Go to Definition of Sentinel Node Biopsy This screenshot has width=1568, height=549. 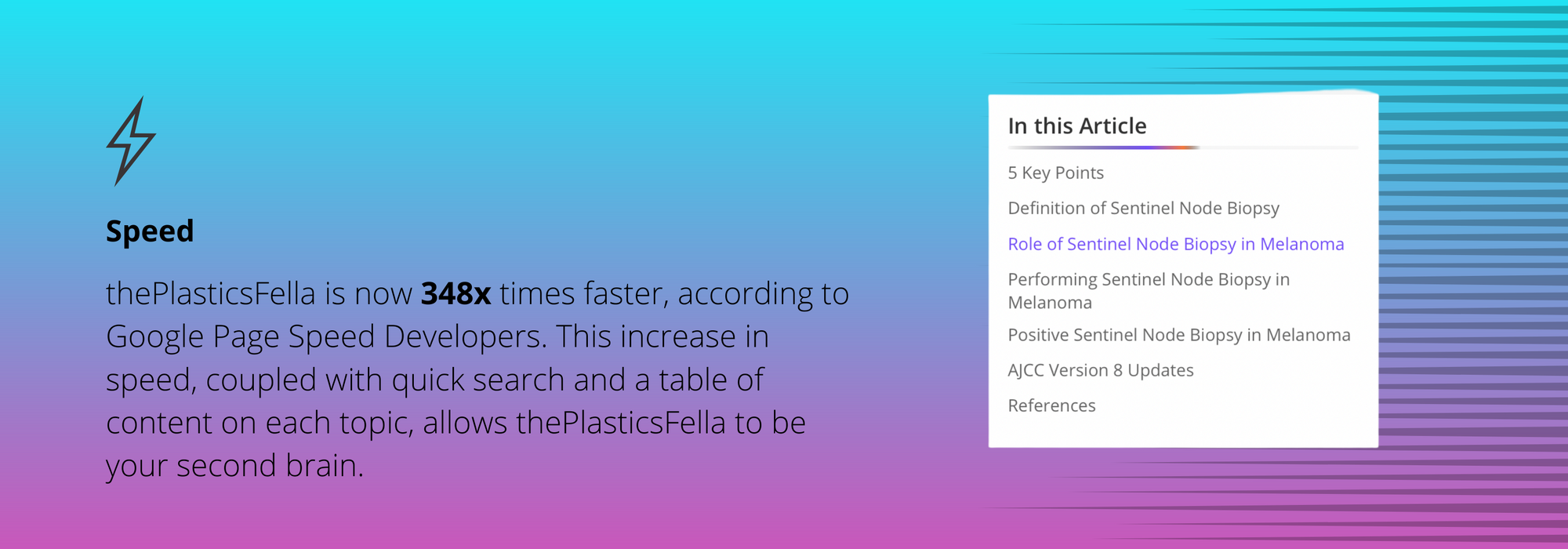point(1143,209)
